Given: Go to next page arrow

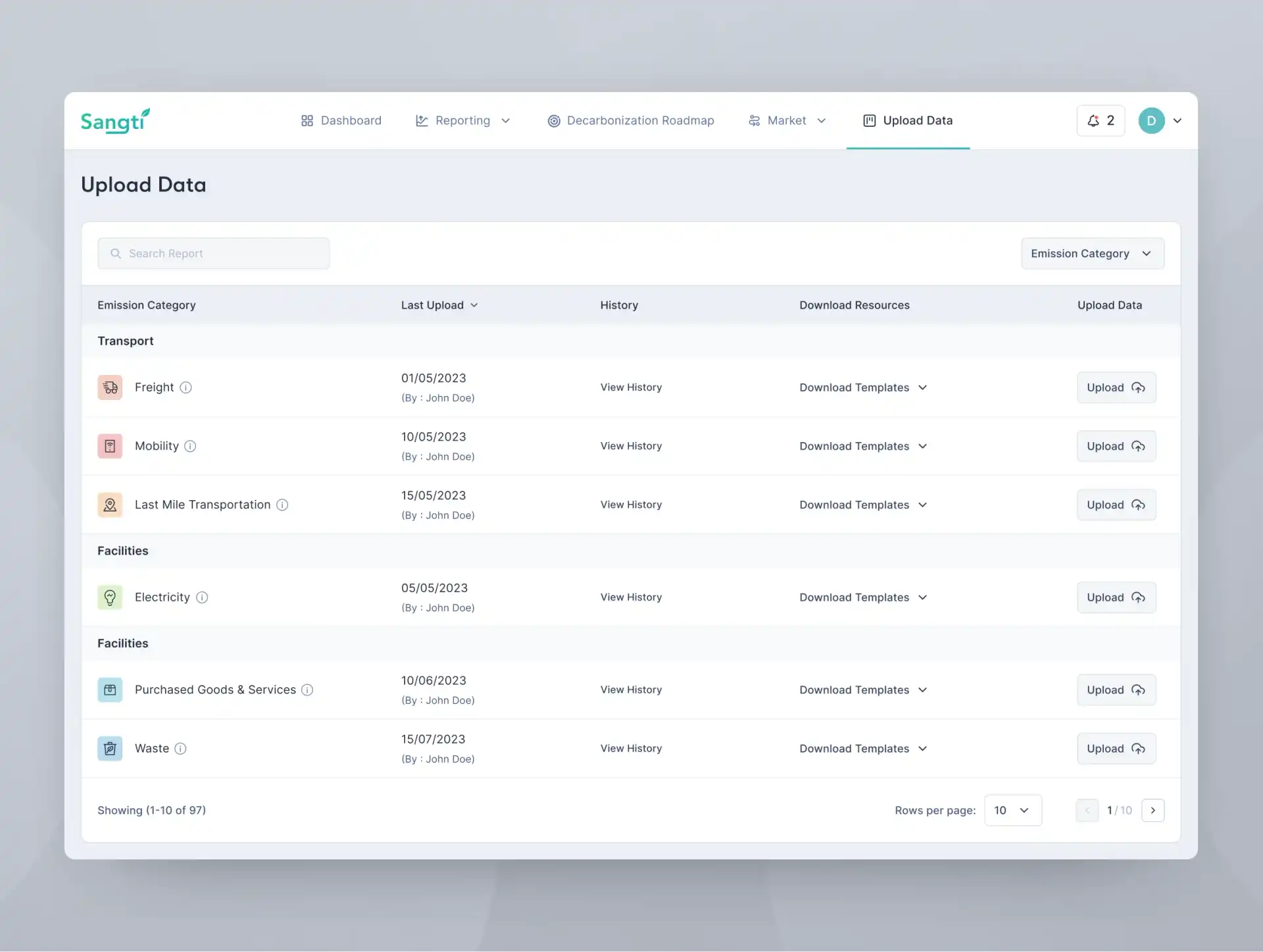Looking at the screenshot, I should click(x=1153, y=811).
